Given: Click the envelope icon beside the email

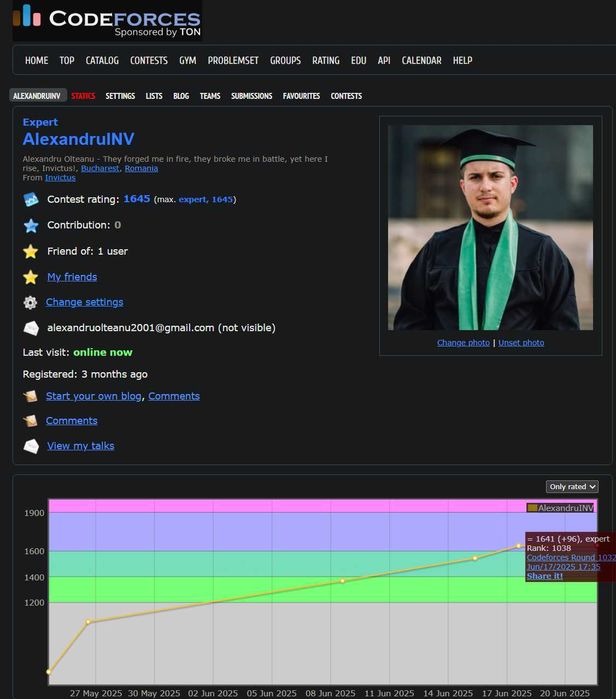Looking at the screenshot, I should click(x=31, y=328).
